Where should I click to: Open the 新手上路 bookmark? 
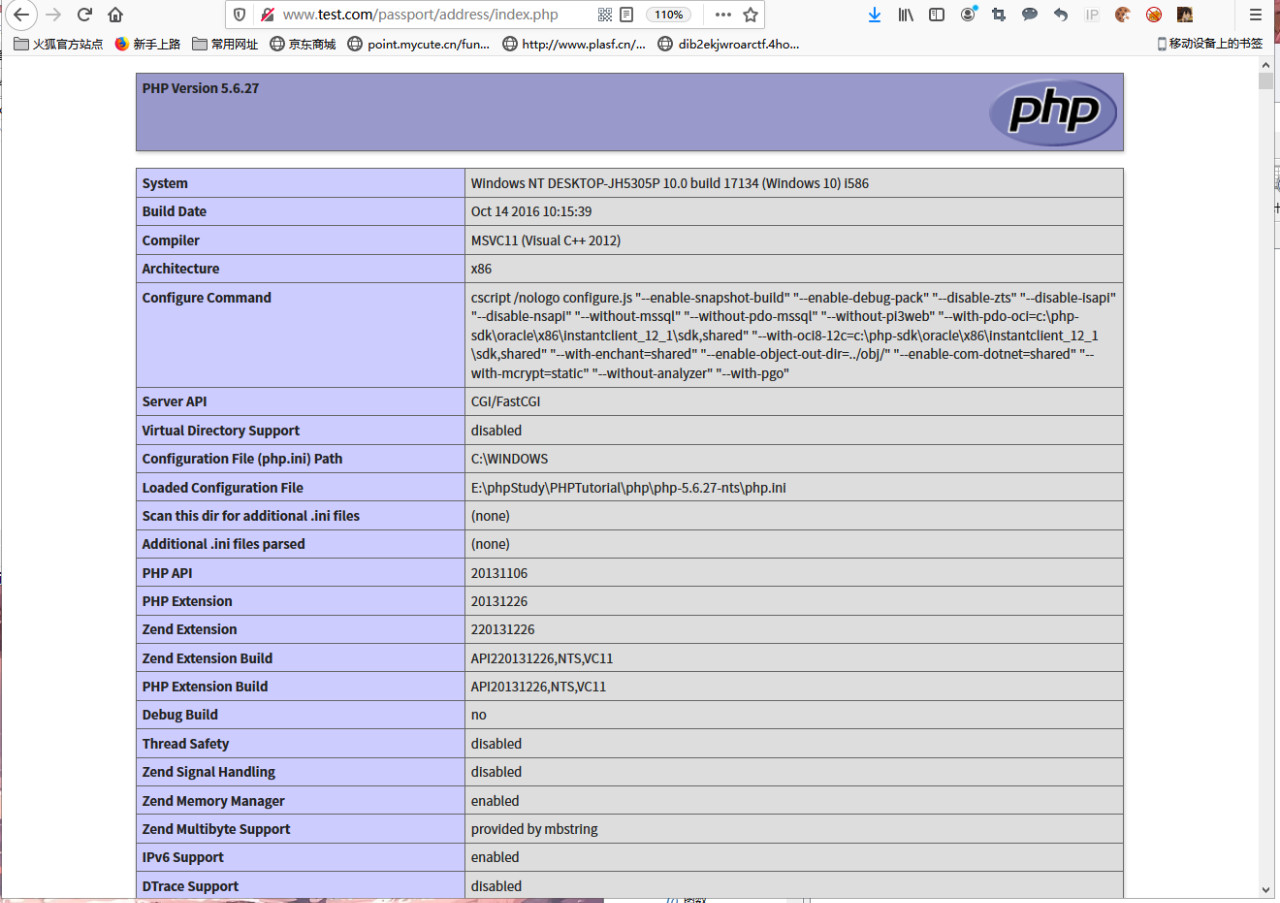[x=148, y=44]
